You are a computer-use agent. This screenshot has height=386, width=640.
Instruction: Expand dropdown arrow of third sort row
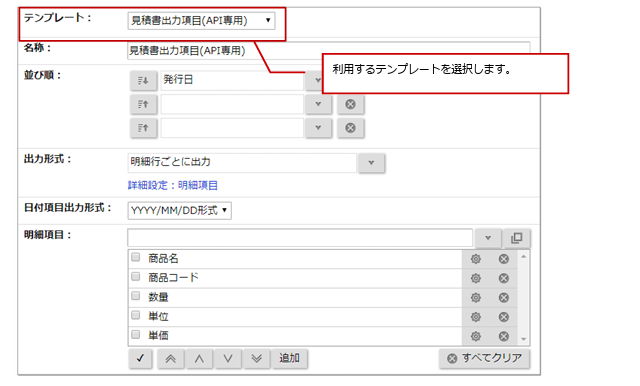[318, 128]
